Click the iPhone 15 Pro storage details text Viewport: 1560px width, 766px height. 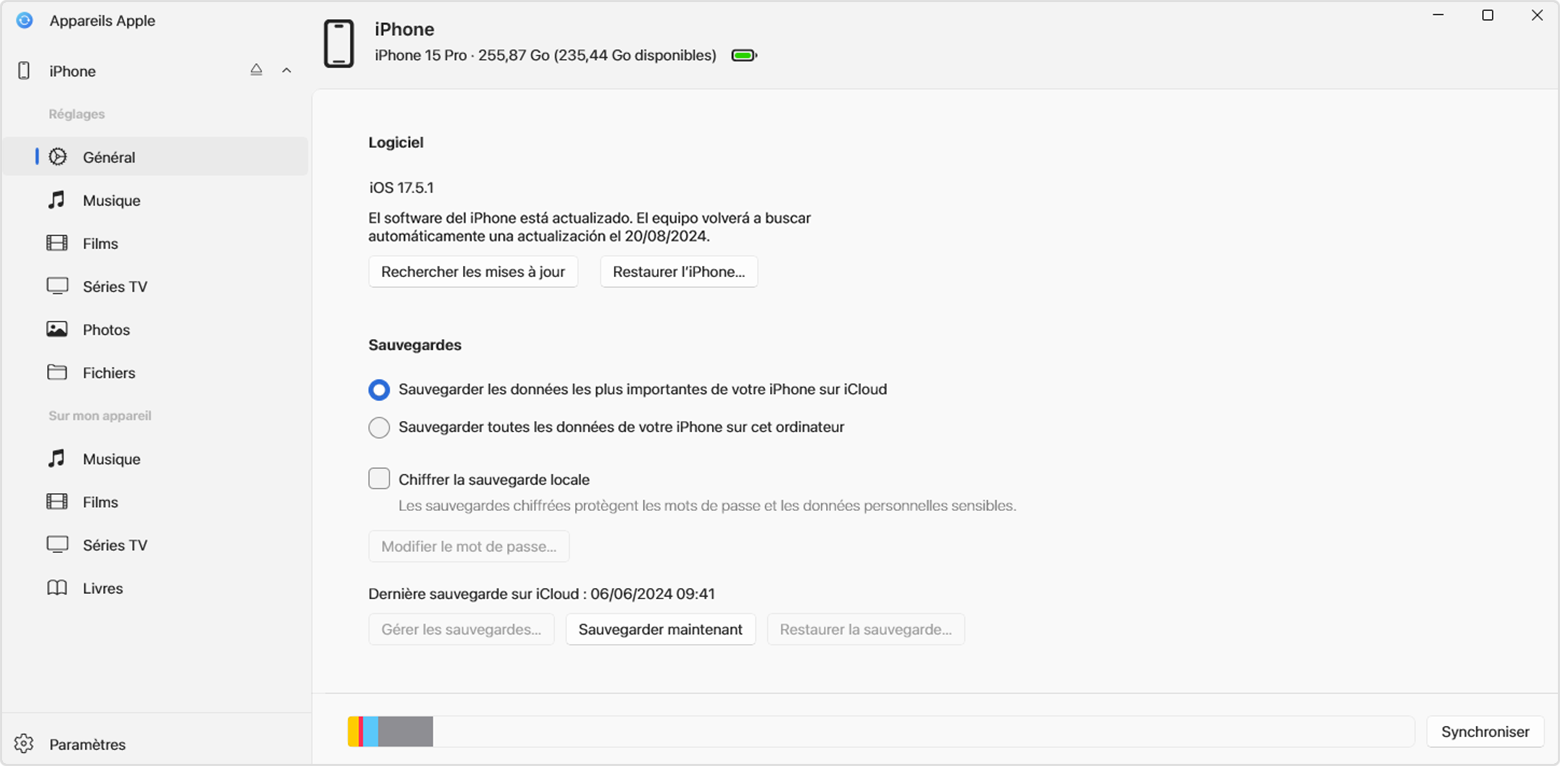point(545,55)
